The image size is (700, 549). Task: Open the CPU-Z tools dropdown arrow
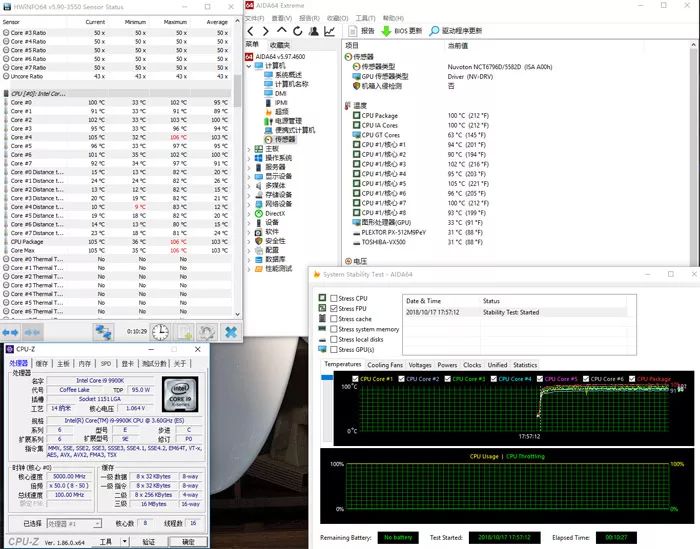click(125, 542)
